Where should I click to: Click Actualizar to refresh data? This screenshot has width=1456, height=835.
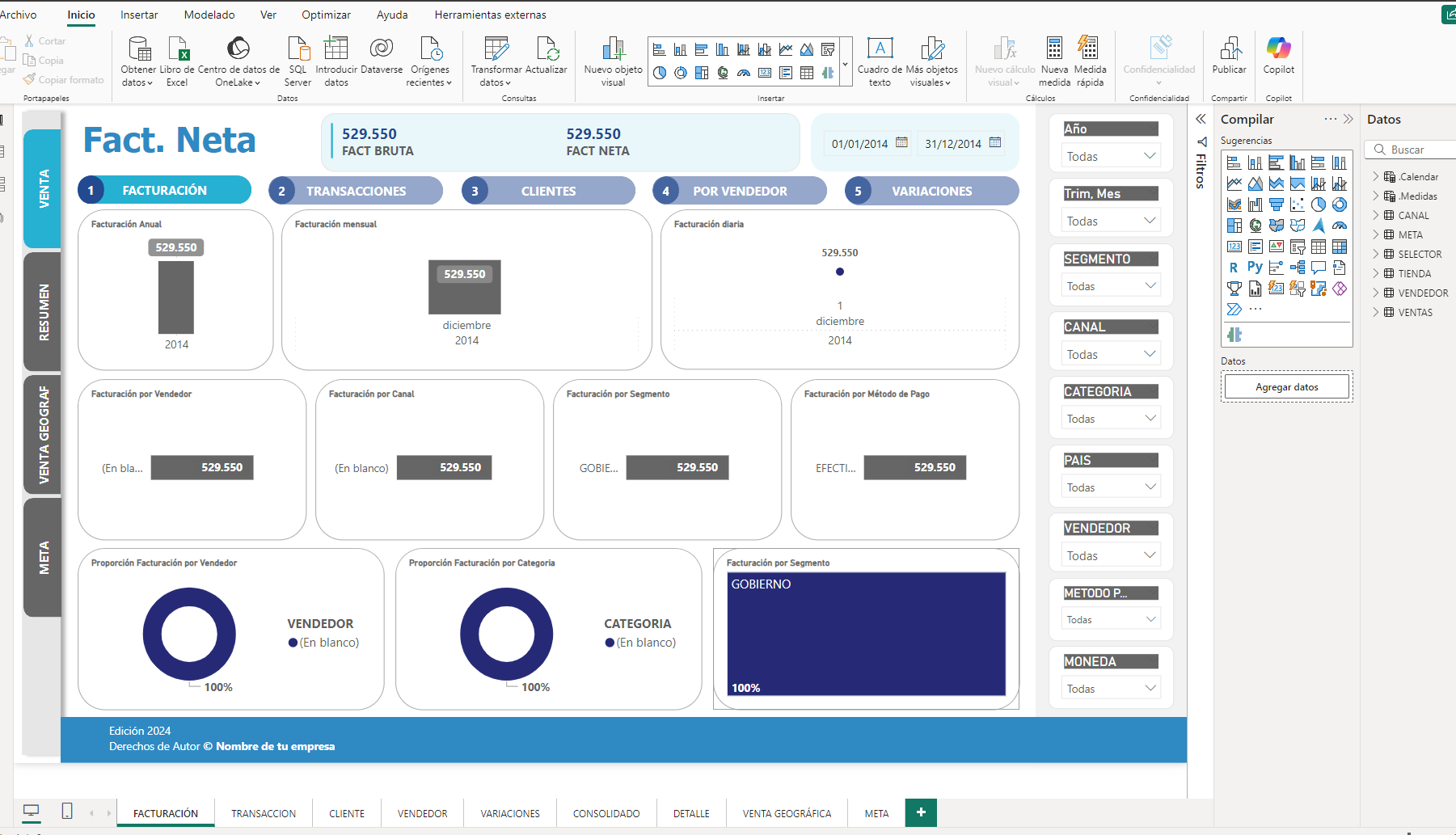[x=547, y=50]
